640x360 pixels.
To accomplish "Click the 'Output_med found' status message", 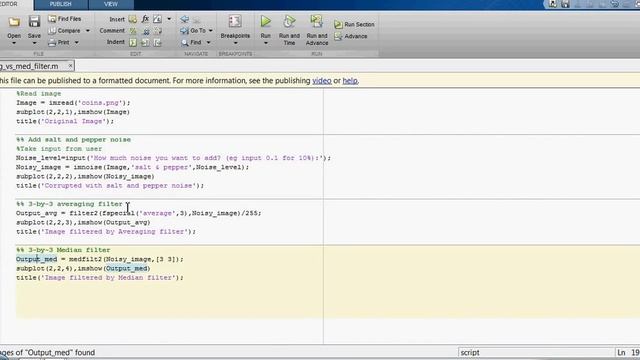I will (x=47, y=353).
